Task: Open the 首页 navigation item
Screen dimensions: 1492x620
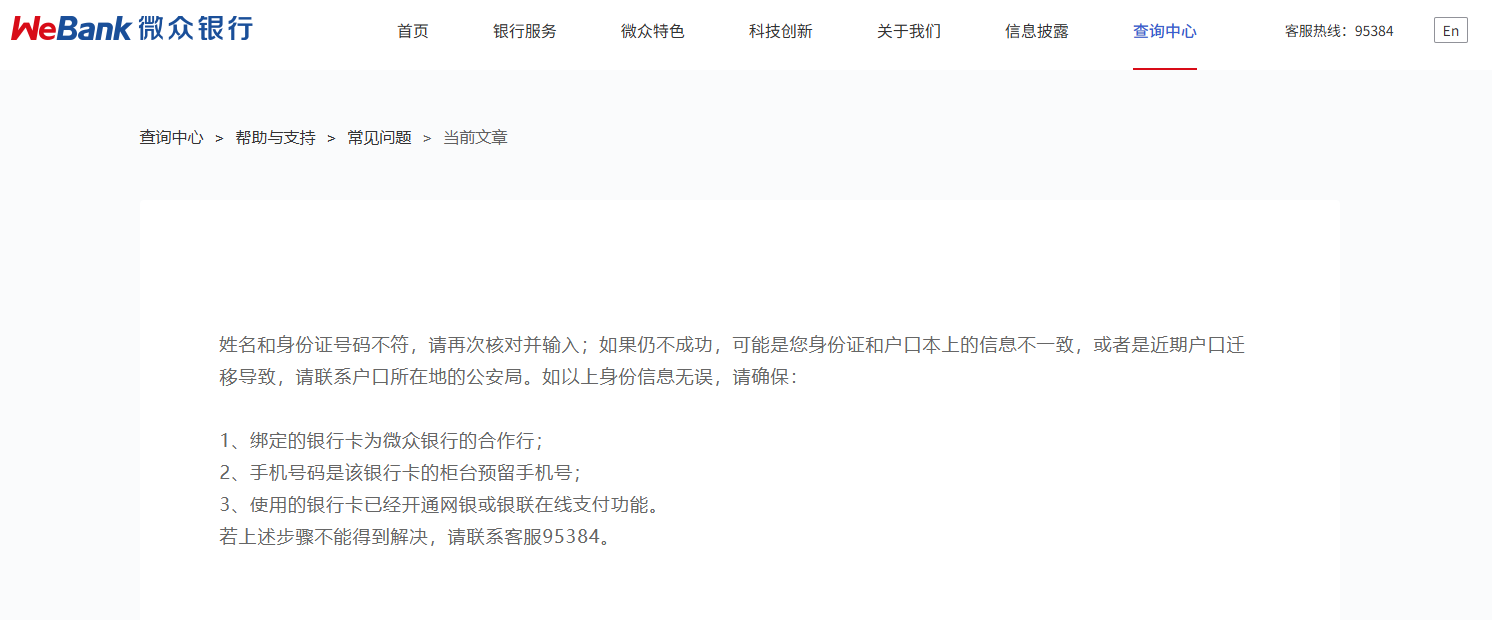Action: coord(413,31)
